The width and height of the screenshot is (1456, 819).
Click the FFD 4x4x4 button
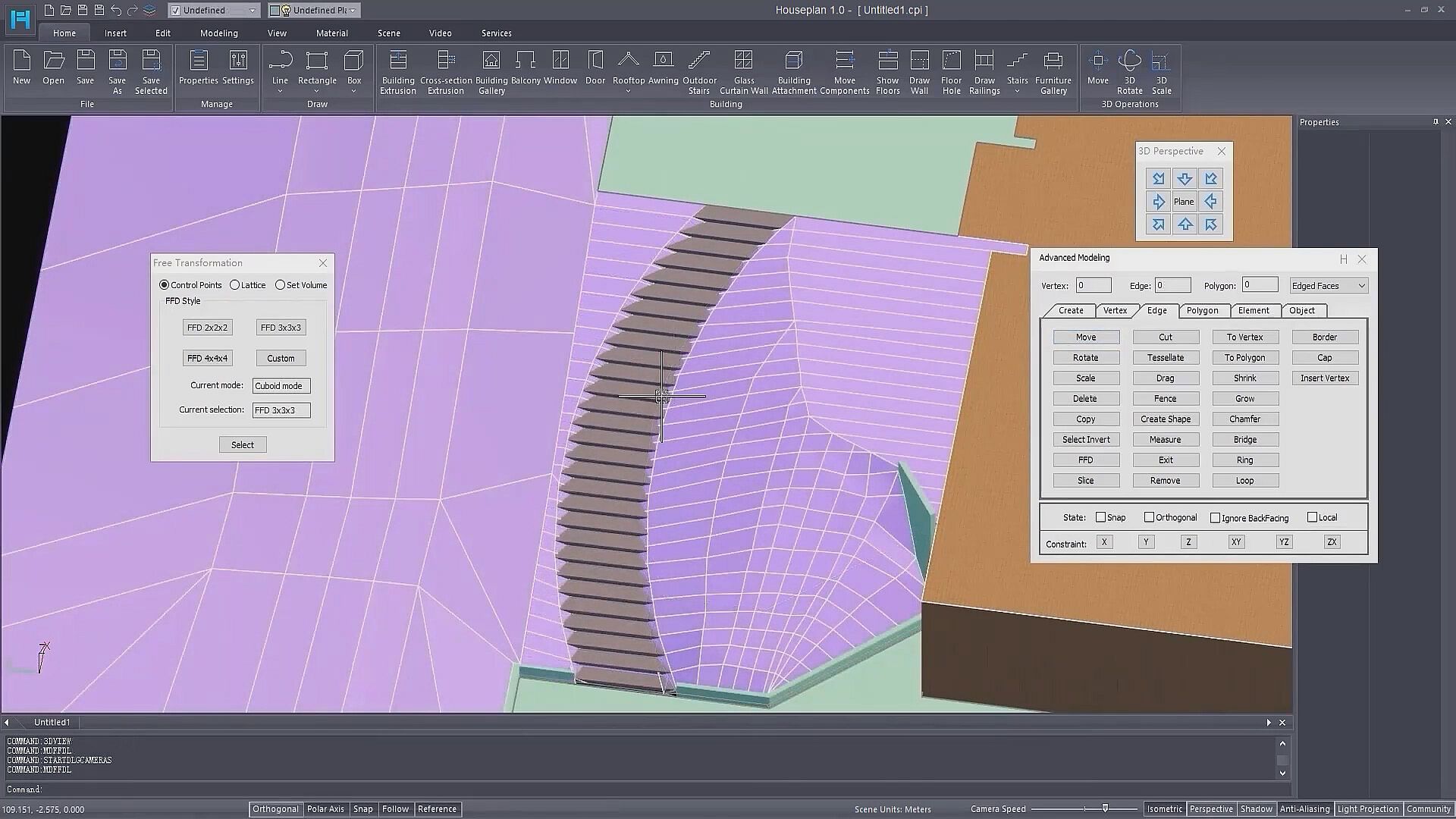(x=207, y=358)
